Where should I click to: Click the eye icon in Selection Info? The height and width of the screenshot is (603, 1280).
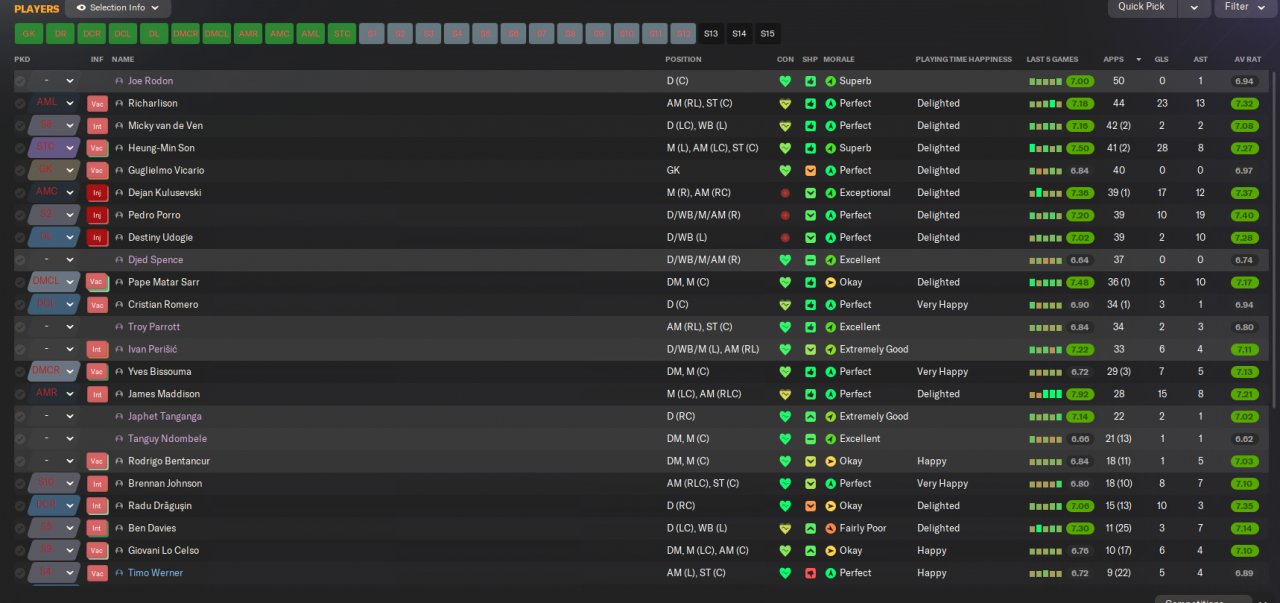[82, 7]
